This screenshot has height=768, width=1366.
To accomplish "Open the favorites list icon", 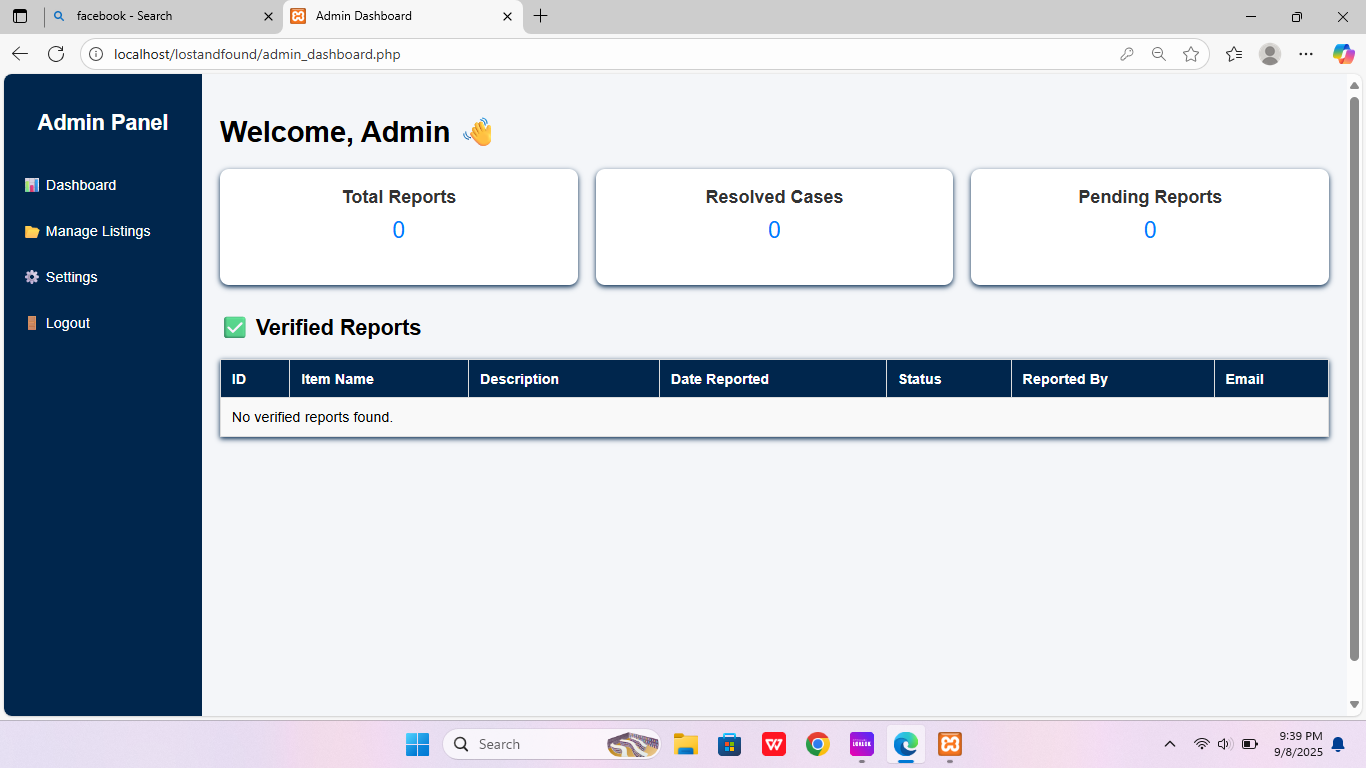I will tap(1234, 54).
